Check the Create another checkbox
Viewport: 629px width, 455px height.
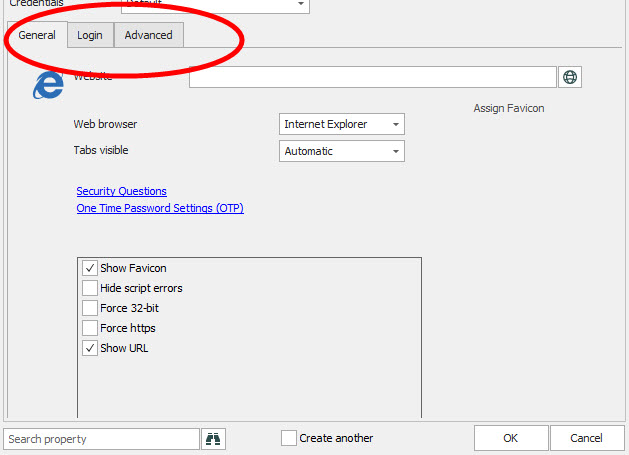(289, 438)
